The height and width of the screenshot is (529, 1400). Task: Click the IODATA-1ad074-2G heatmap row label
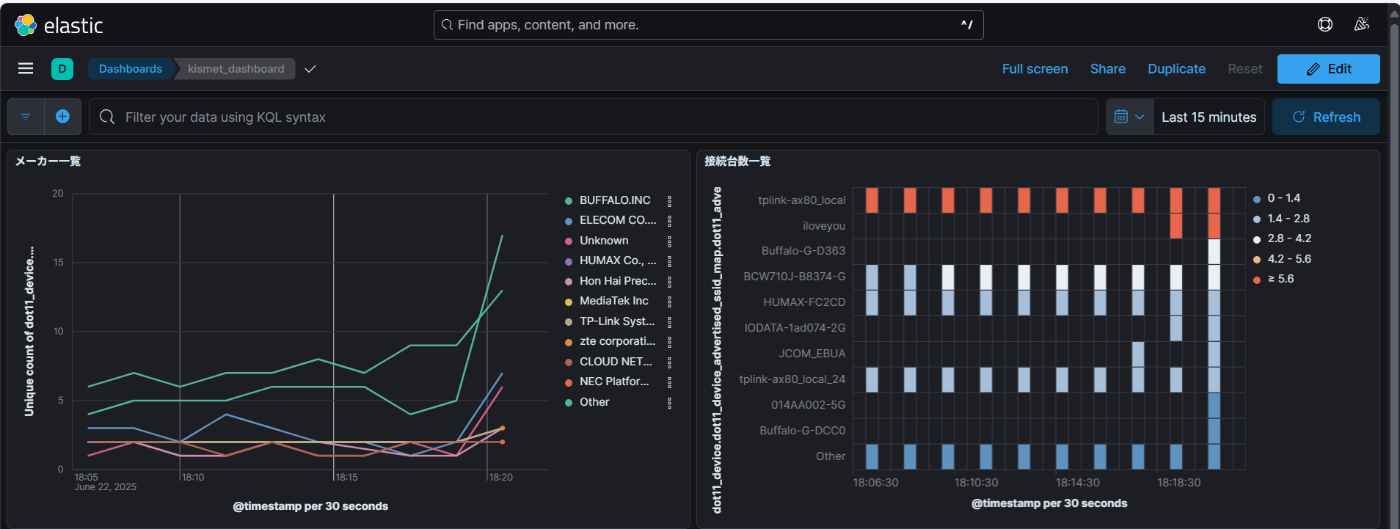pos(795,327)
